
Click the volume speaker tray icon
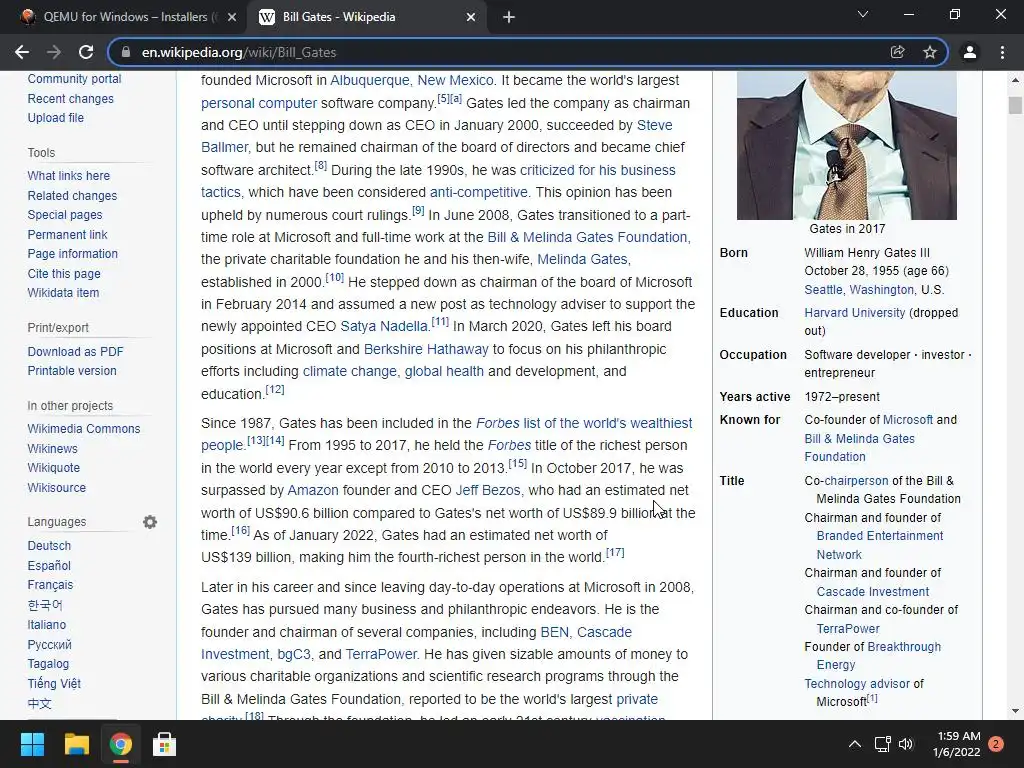click(x=906, y=744)
